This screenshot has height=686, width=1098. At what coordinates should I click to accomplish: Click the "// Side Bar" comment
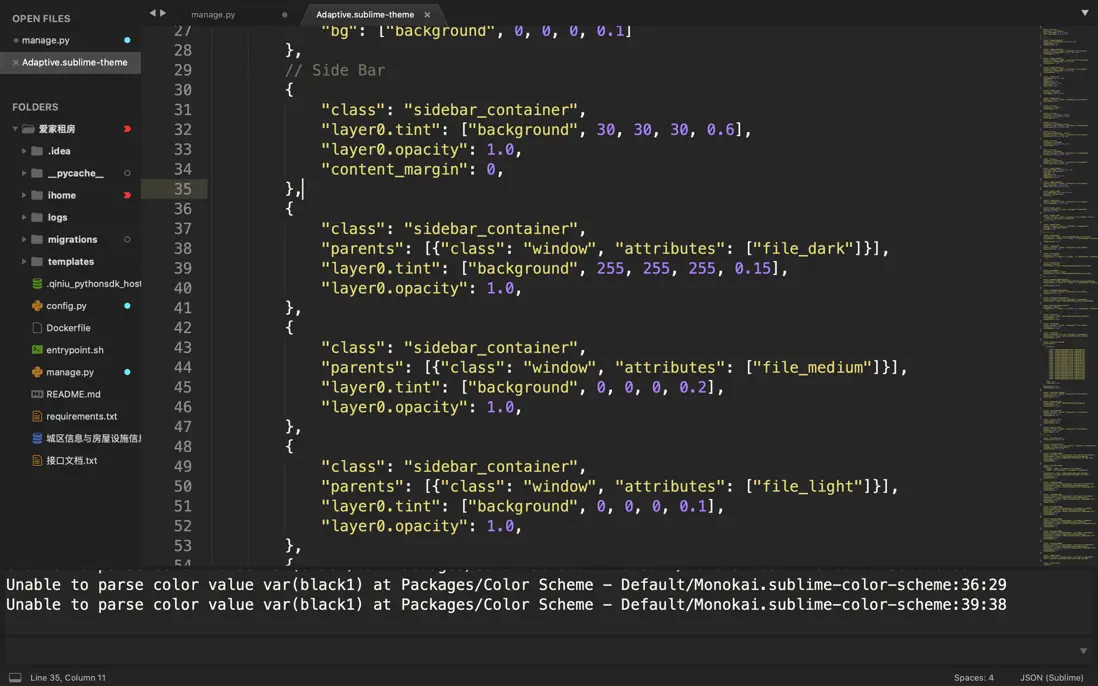(x=335, y=70)
